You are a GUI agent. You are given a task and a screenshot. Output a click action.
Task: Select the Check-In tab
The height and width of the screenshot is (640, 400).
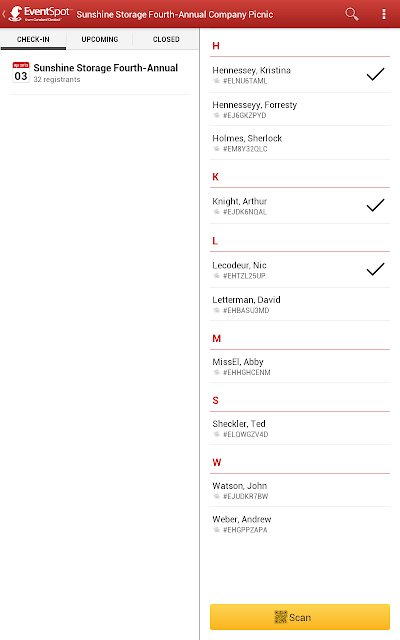click(x=33, y=39)
